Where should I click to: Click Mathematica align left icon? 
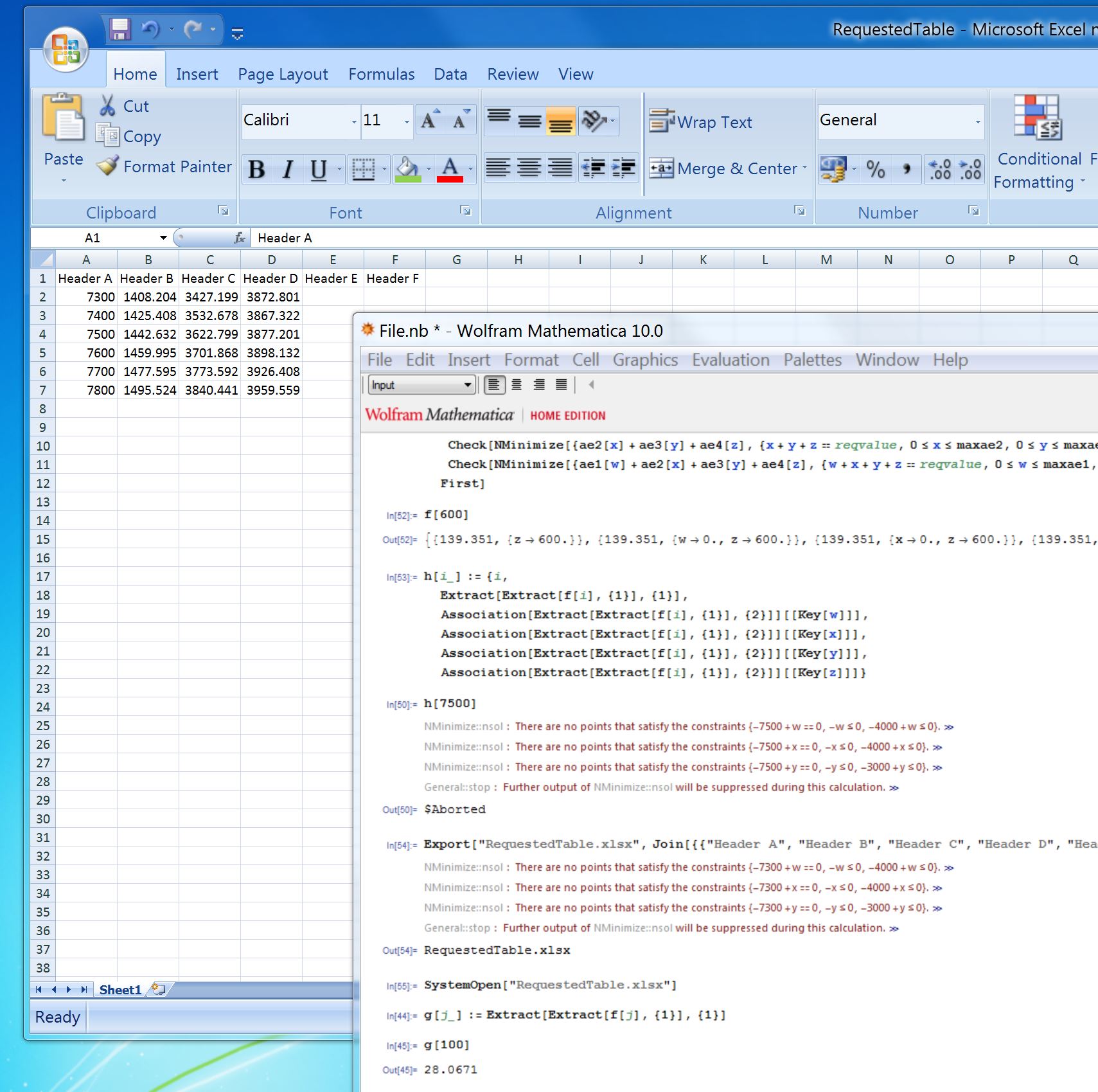(x=493, y=385)
